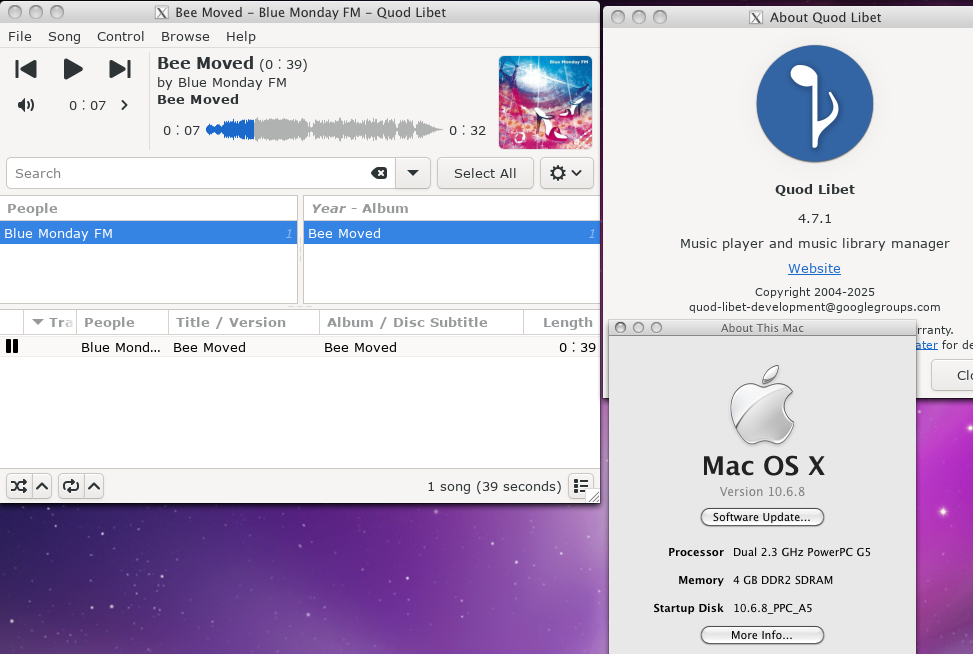The width and height of the screenshot is (973, 654).
Task: Skip to the previous track
Action: pyautogui.click(x=25, y=69)
